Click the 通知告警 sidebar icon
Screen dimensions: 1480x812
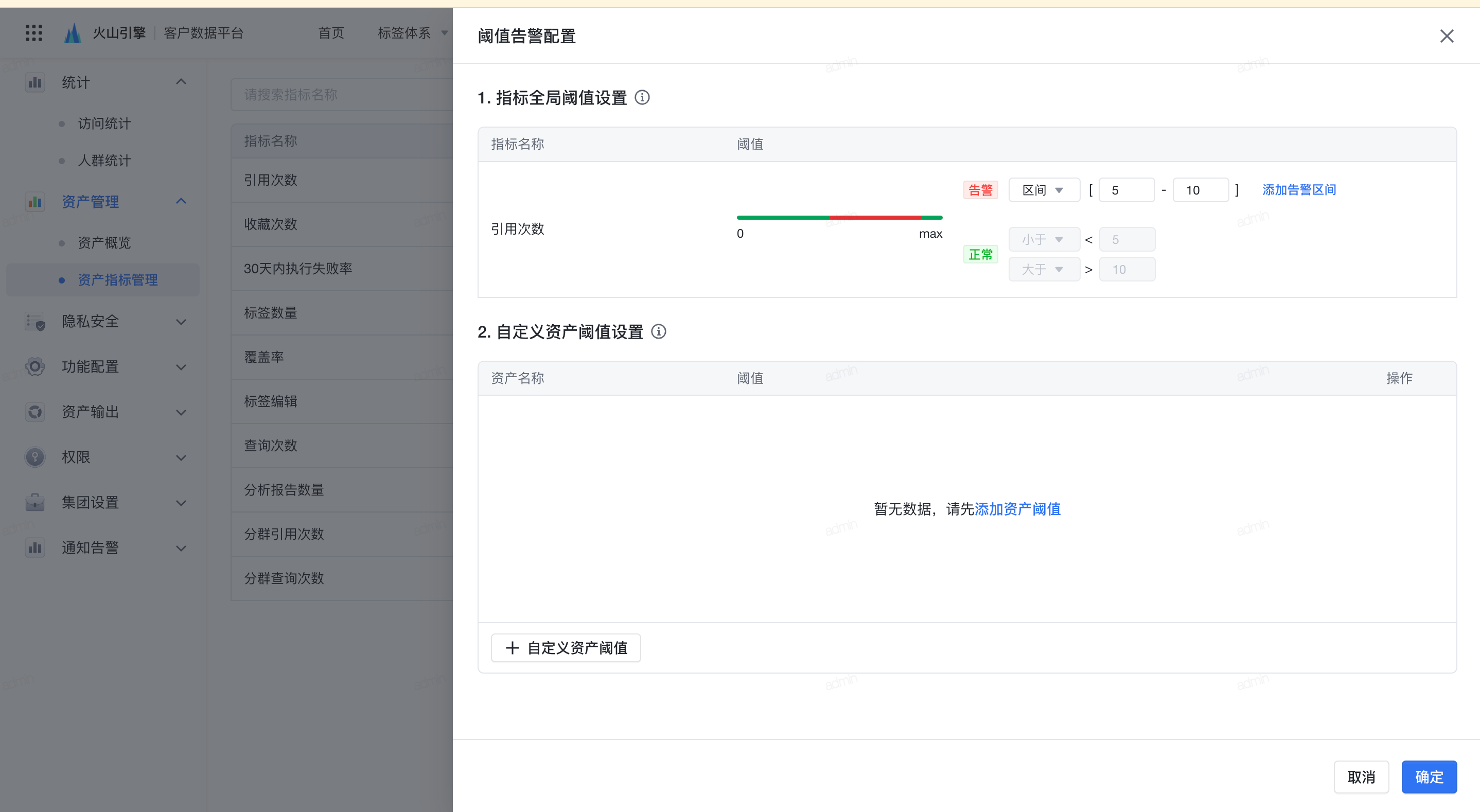(35, 548)
